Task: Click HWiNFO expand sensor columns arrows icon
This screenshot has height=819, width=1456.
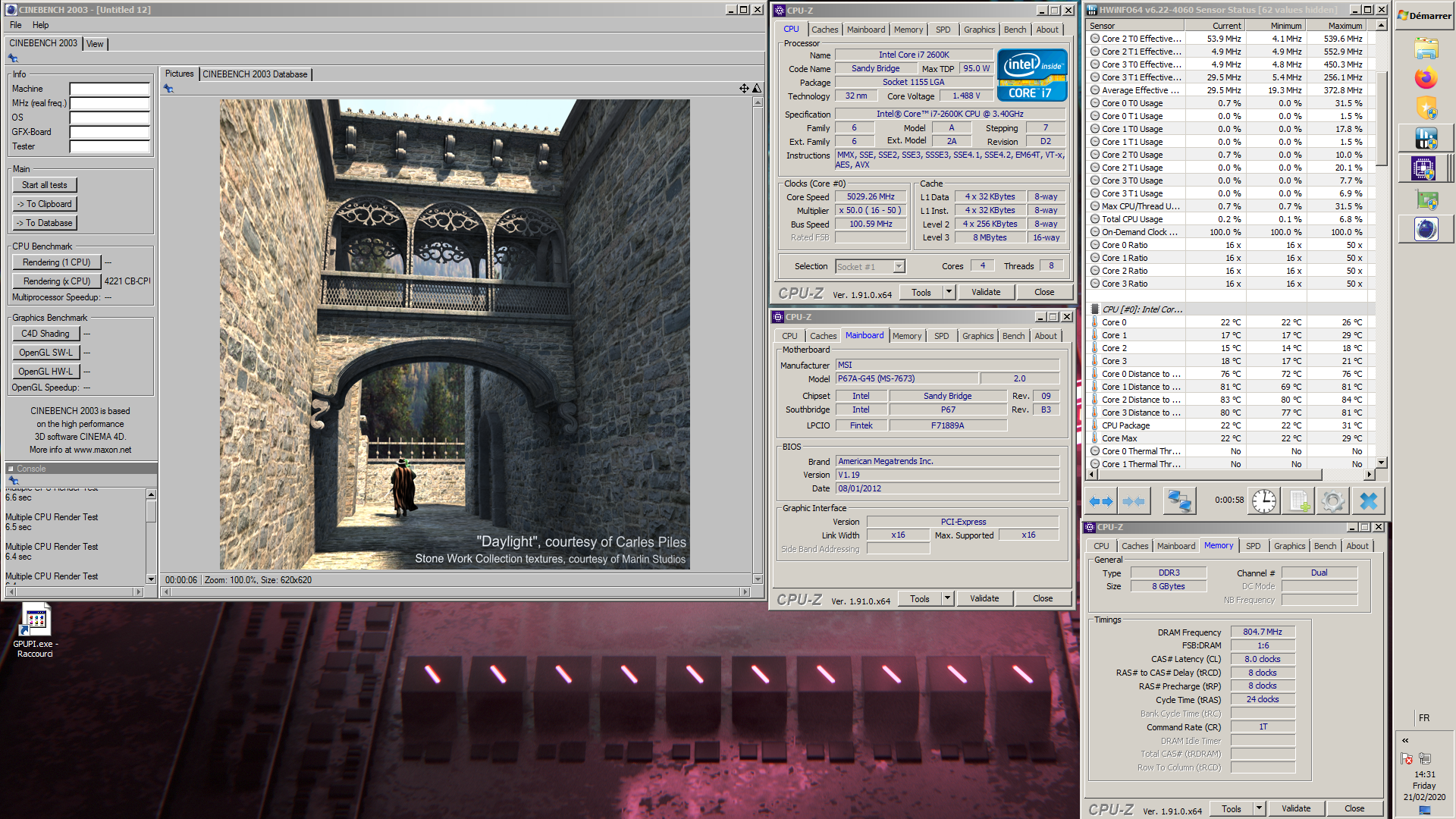Action: 1100,500
